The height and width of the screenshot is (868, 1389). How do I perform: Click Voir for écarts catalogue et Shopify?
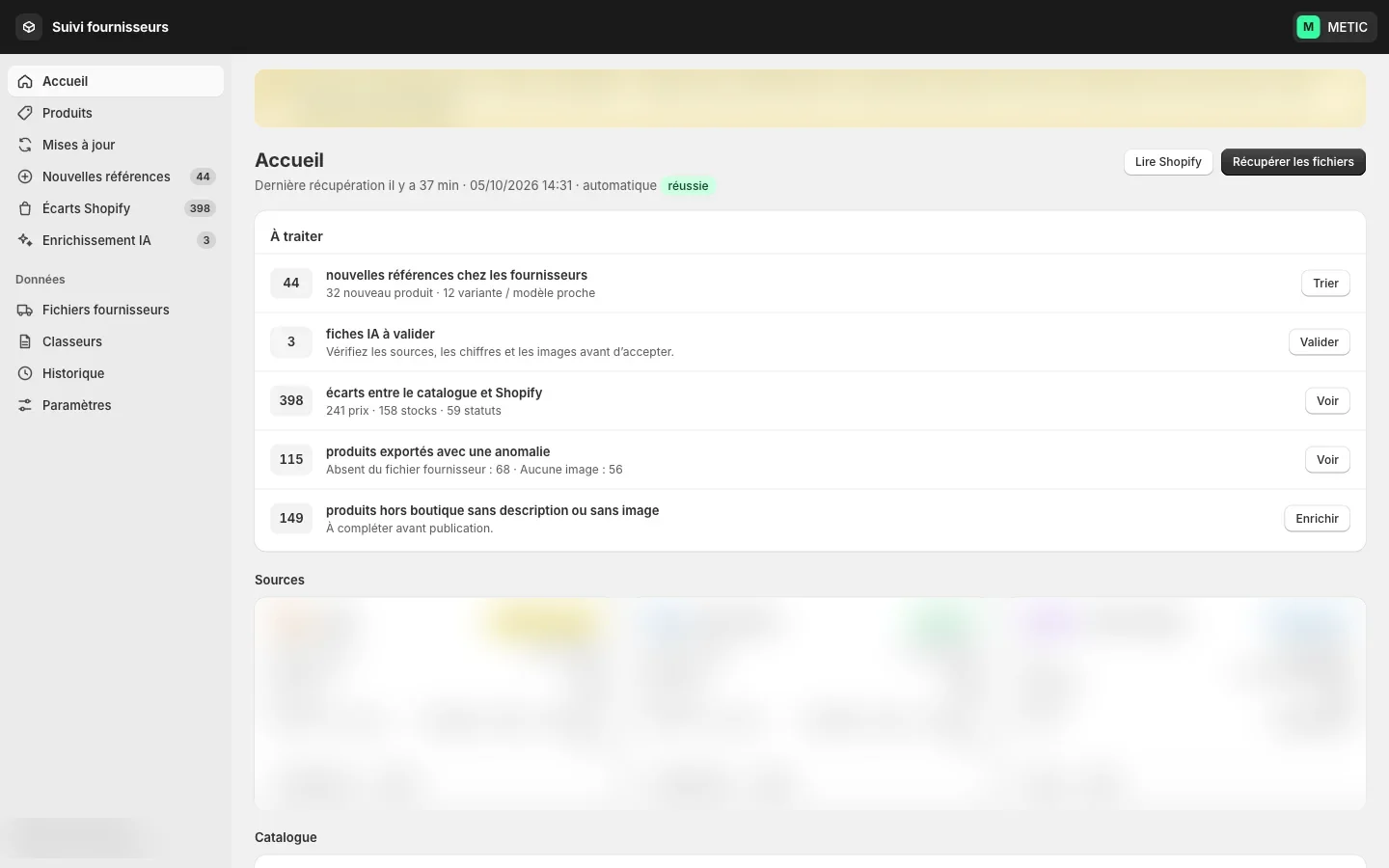tap(1327, 401)
